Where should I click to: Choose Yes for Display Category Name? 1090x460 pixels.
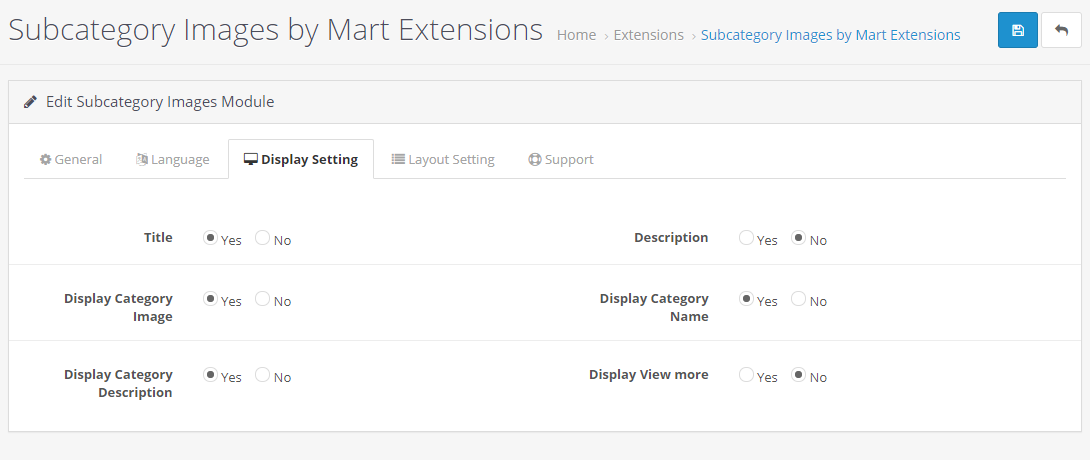click(746, 299)
